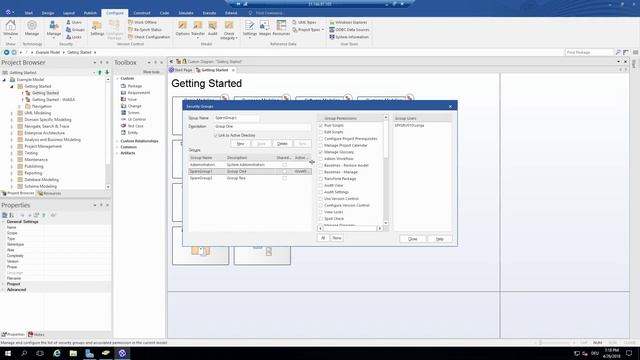Switch to the Publish ribbon tab
The width and height of the screenshot is (640, 360).
(x=90, y=13)
